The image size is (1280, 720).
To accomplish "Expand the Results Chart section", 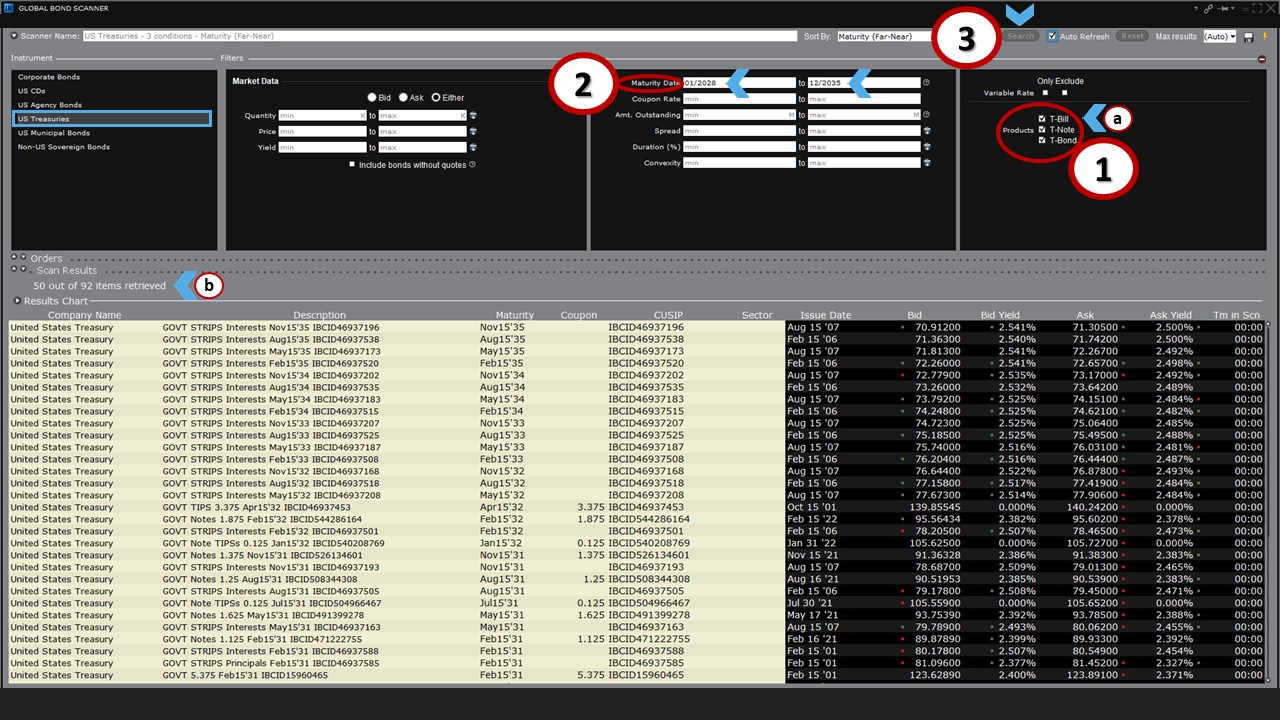I will click(17, 301).
